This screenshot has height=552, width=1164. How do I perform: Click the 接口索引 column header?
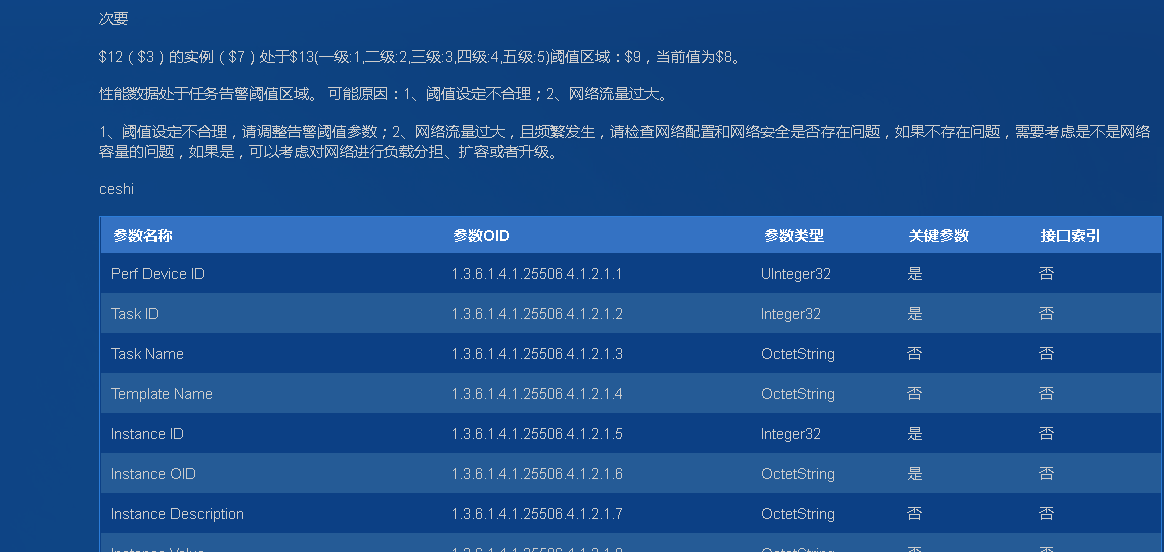tap(1070, 236)
